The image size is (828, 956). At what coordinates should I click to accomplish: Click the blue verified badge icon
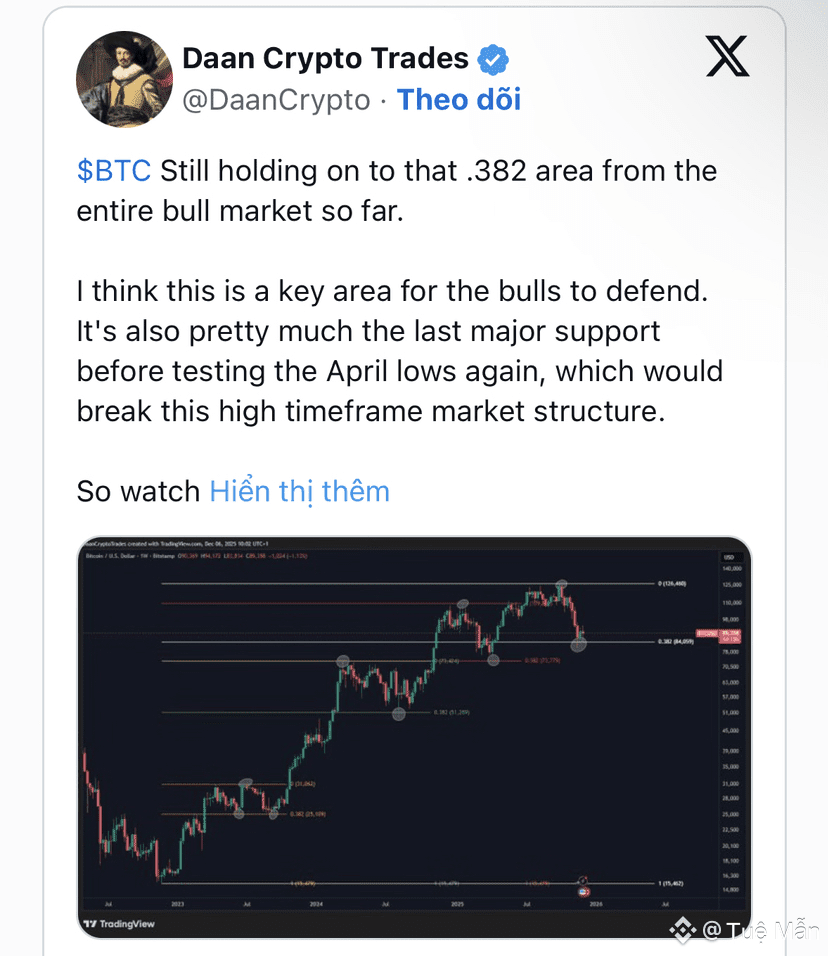coord(492,59)
